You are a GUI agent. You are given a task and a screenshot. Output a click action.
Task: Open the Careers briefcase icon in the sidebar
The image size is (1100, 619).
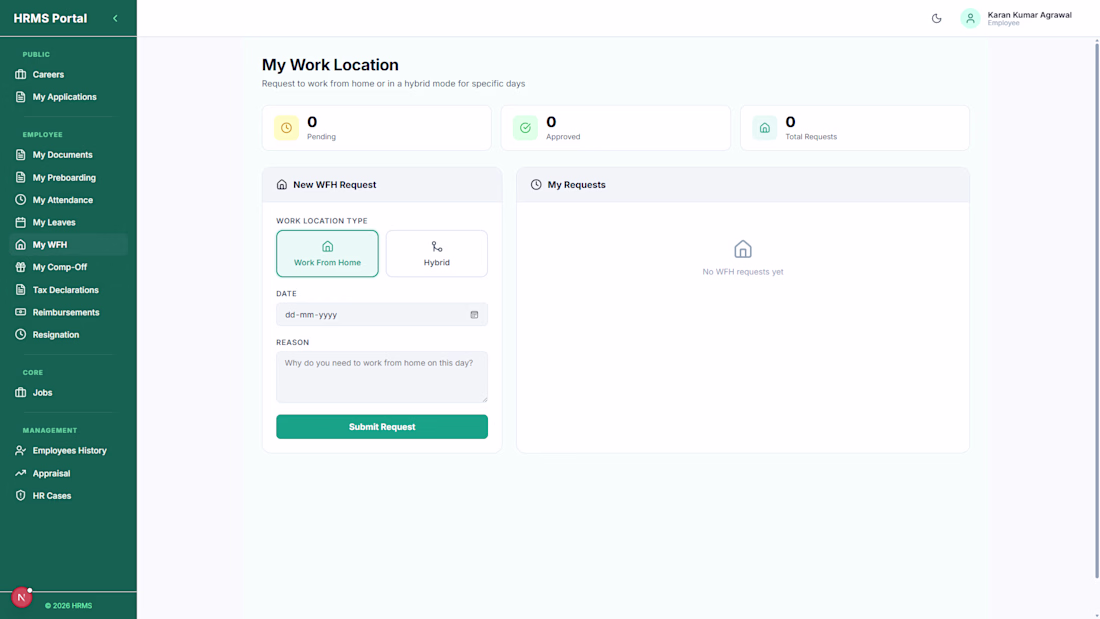click(x=20, y=74)
